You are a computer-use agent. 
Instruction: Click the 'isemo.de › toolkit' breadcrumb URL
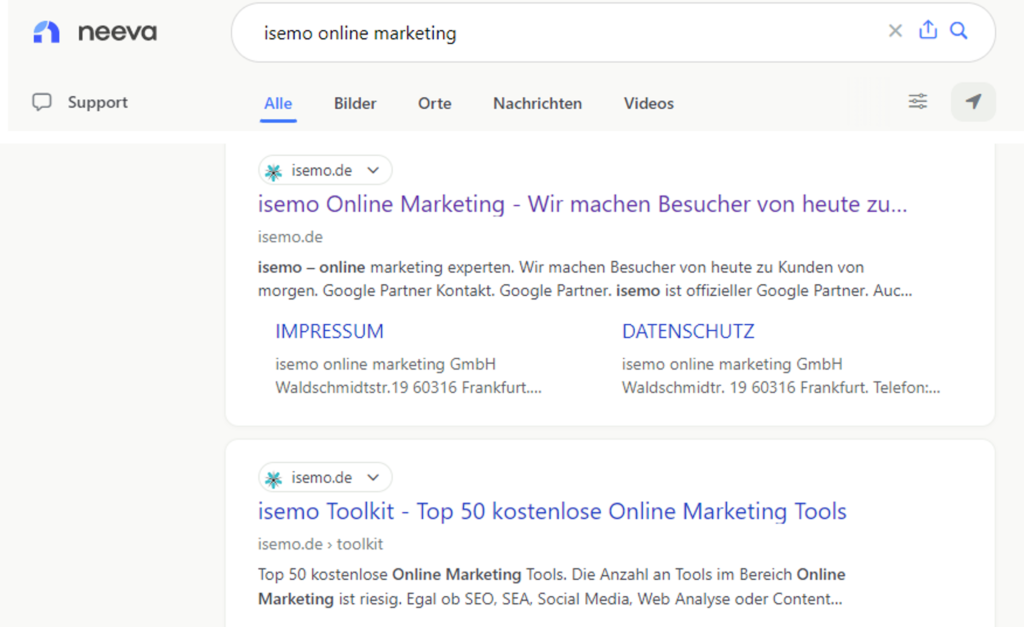(320, 544)
